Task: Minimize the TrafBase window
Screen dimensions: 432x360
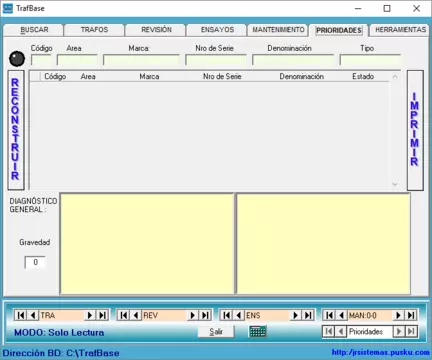Action: coord(358,8)
